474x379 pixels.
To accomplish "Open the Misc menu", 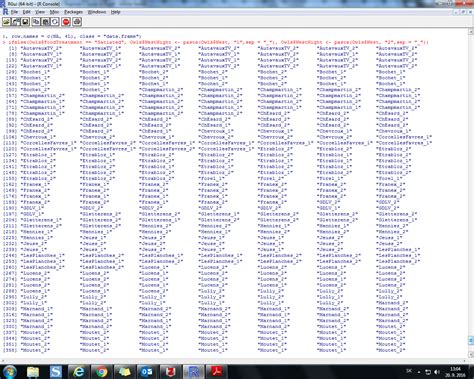I will click(54, 12).
